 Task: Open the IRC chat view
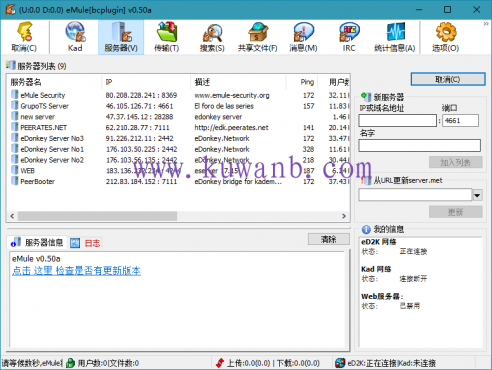click(349, 37)
